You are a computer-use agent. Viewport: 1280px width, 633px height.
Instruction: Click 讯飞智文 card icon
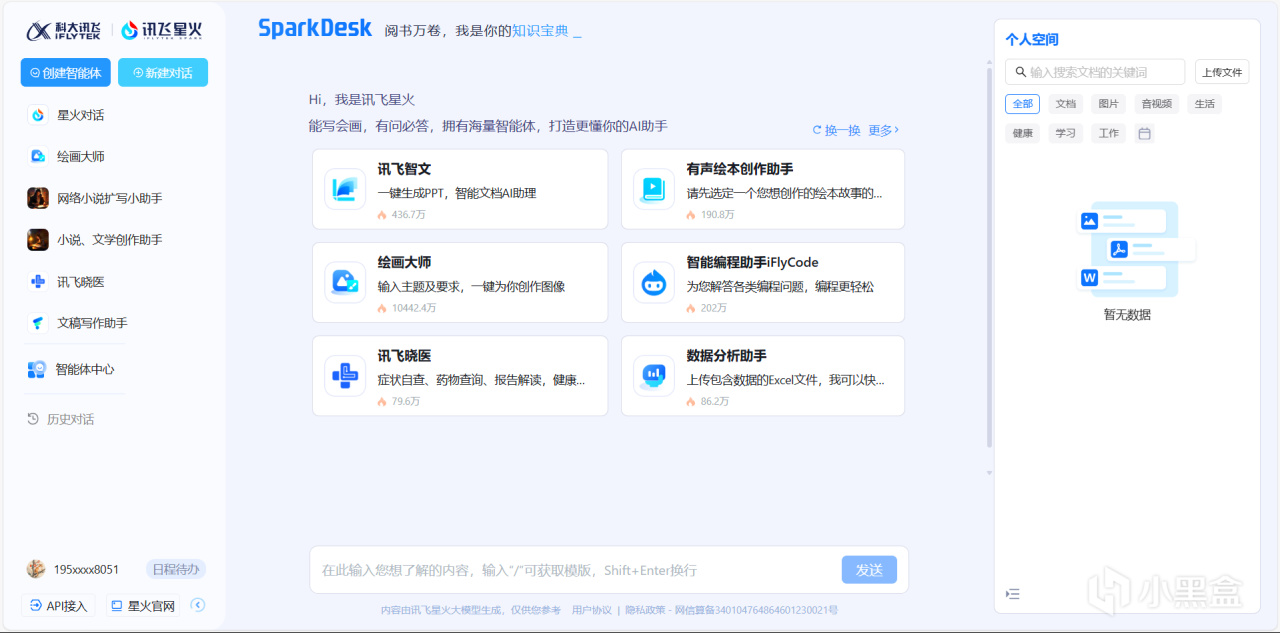345,189
